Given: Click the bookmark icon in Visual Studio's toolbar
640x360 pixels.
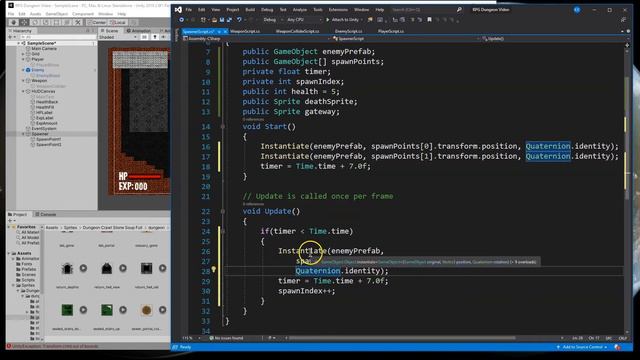Looking at the screenshot, I should point(429,20).
